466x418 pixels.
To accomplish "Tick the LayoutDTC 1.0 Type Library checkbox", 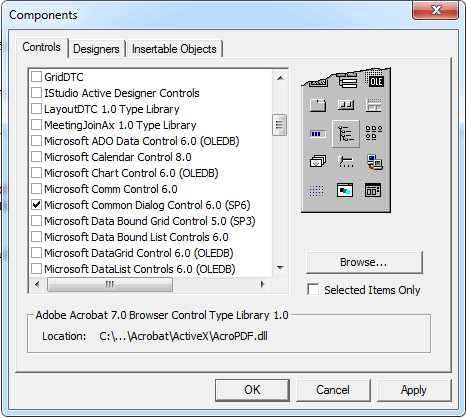I will pyautogui.click(x=36, y=109).
